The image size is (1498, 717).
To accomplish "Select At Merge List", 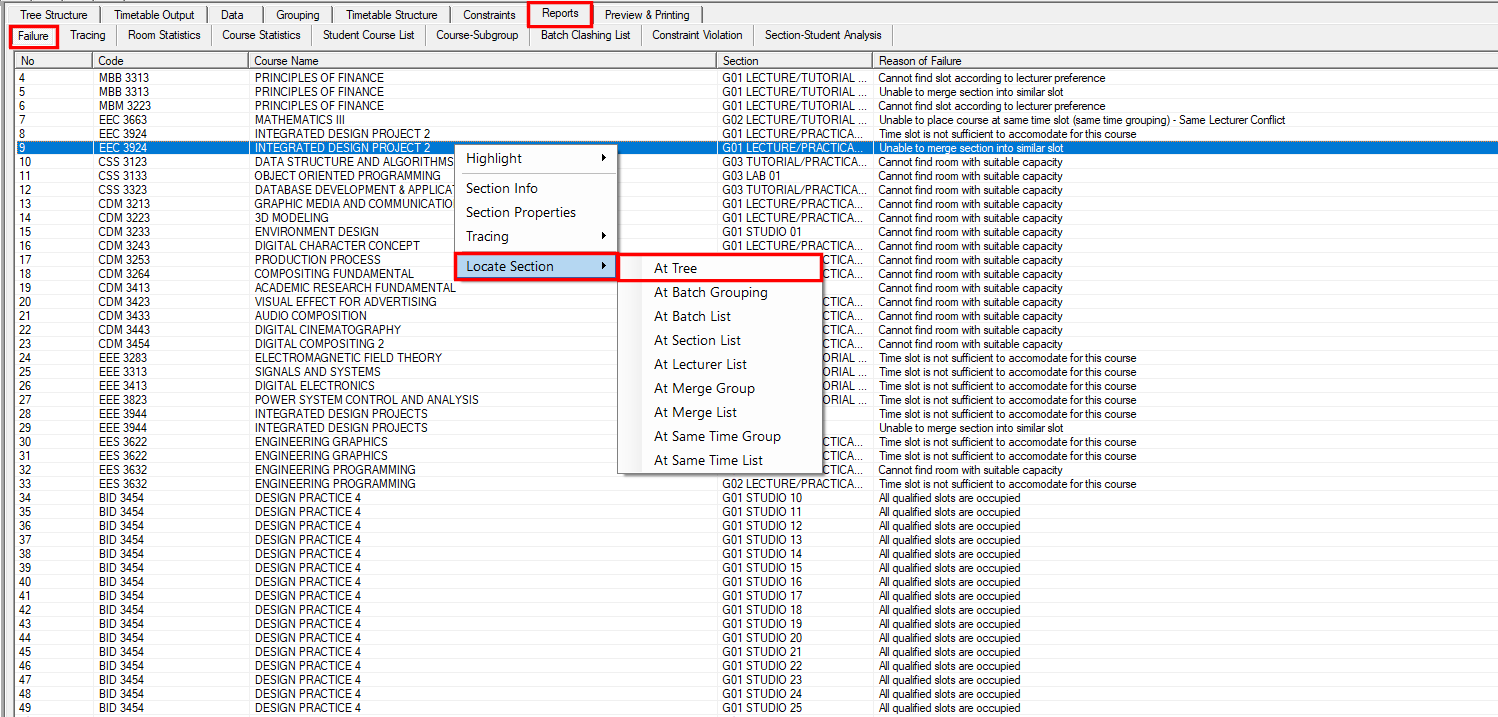I will coord(720,412).
